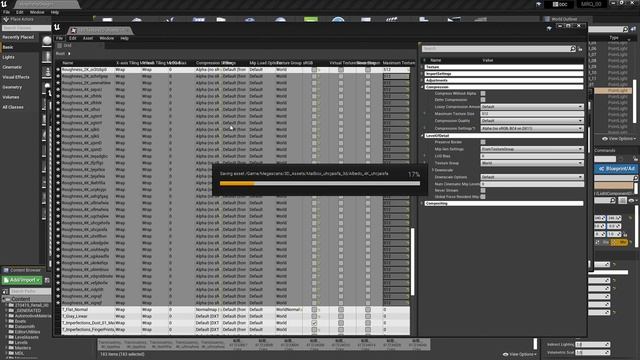Open File menu in property matrix window
The height and width of the screenshot is (360, 640).
tap(59, 38)
